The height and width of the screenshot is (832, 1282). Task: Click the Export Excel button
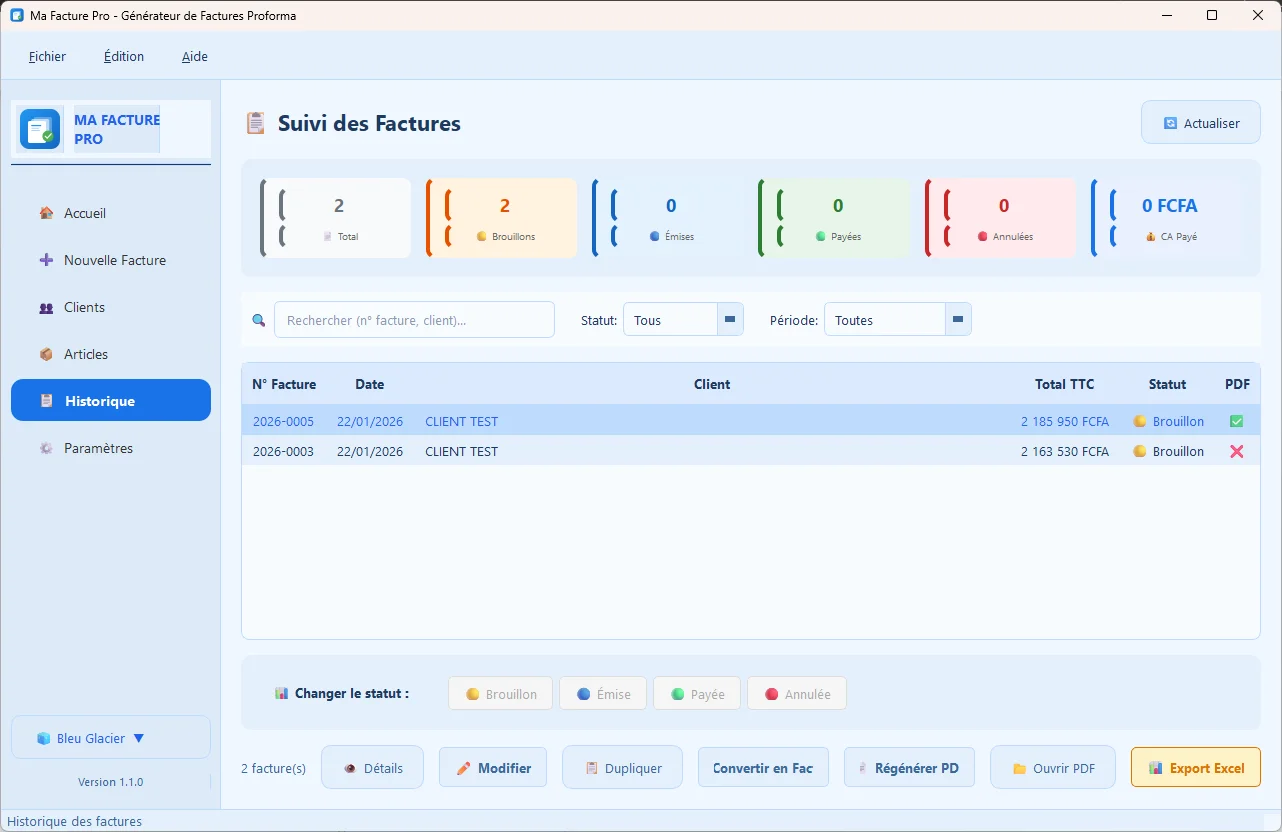pyautogui.click(x=1196, y=768)
